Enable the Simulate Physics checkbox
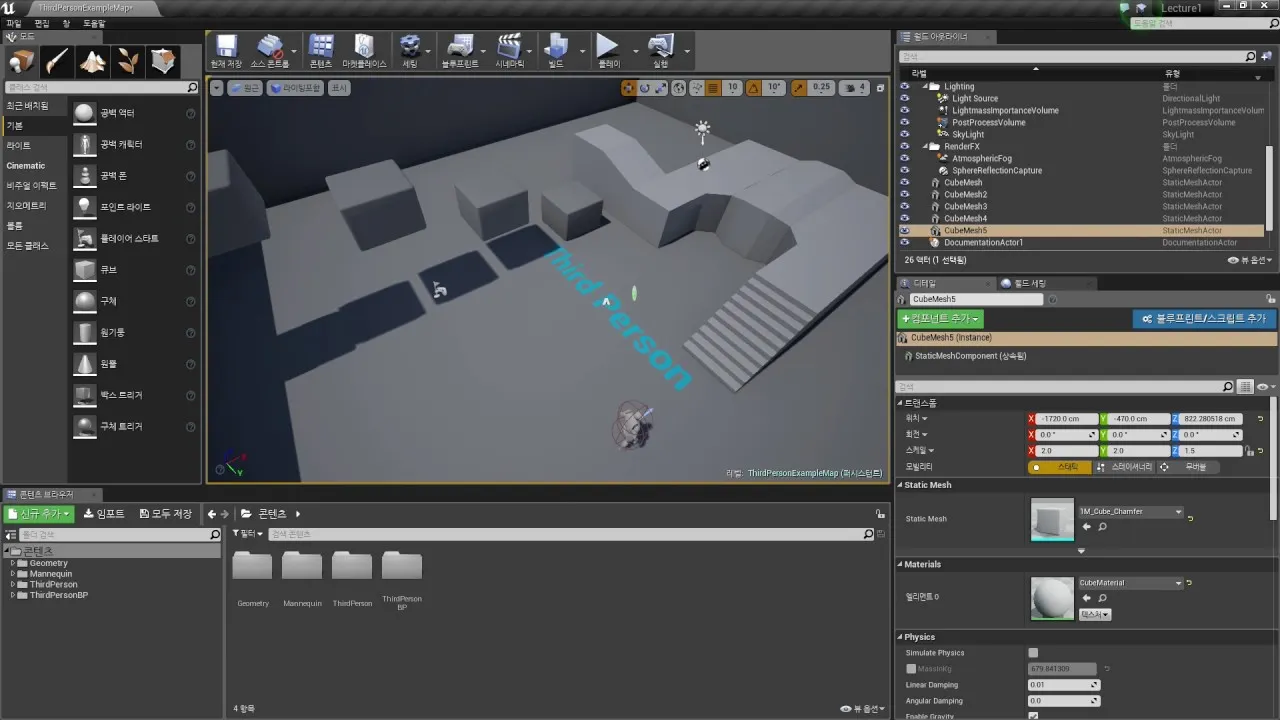The width and height of the screenshot is (1280, 720). coord(1033,653)
